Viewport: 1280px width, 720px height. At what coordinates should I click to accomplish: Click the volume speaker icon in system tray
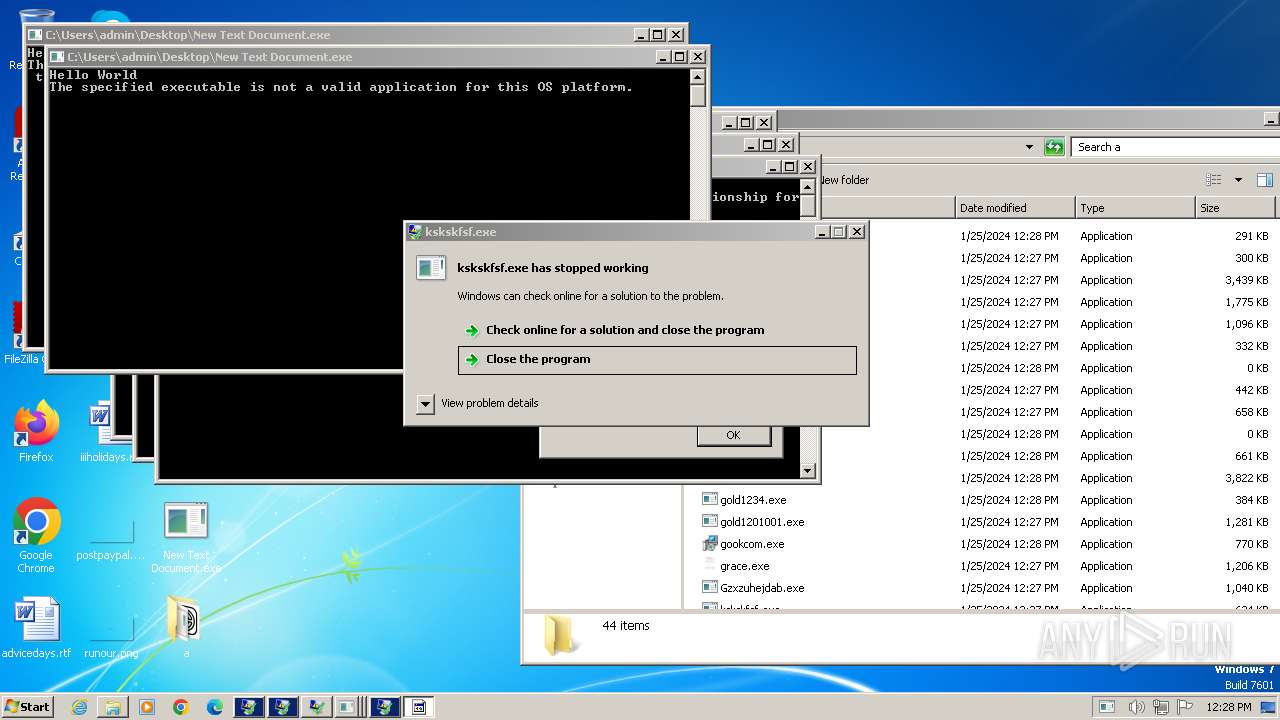pyautogui.click(x=1136, y=707)
